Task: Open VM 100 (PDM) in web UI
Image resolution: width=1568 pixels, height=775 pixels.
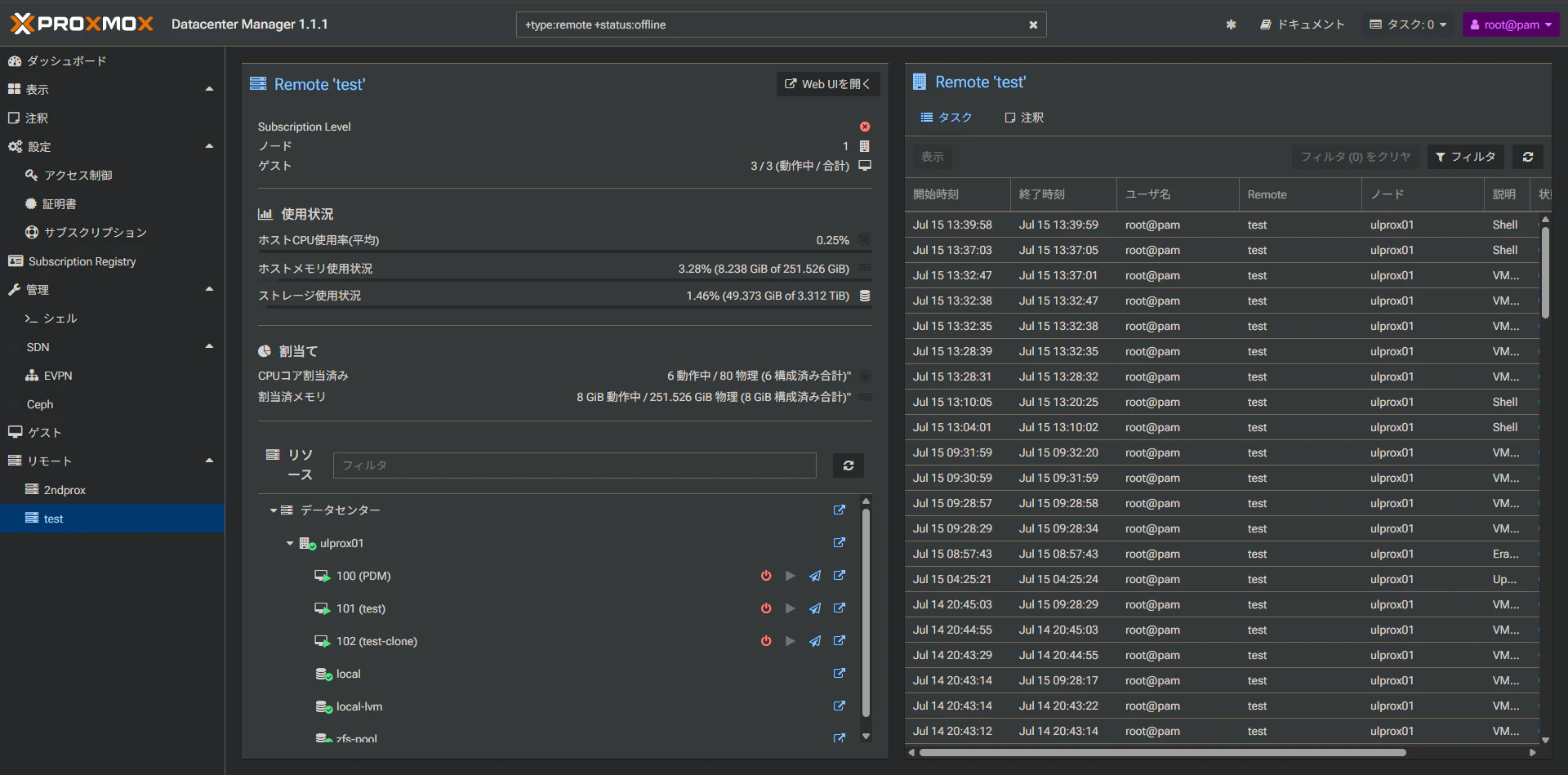Action: 839,575
